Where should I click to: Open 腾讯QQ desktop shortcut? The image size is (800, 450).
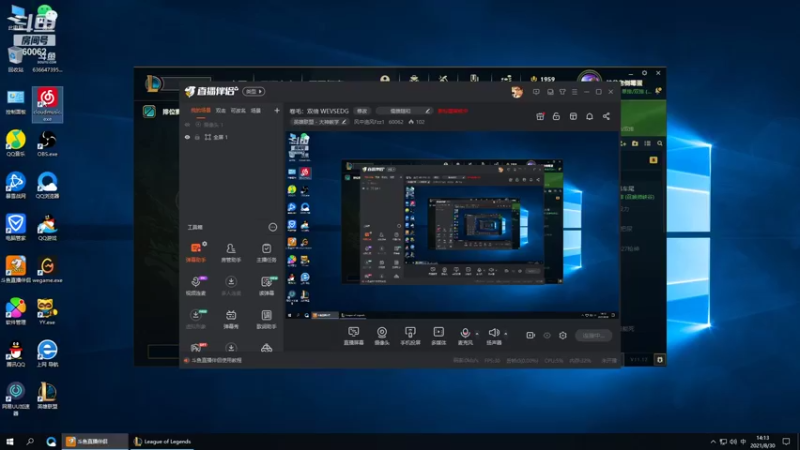click(x=15, y=354)
